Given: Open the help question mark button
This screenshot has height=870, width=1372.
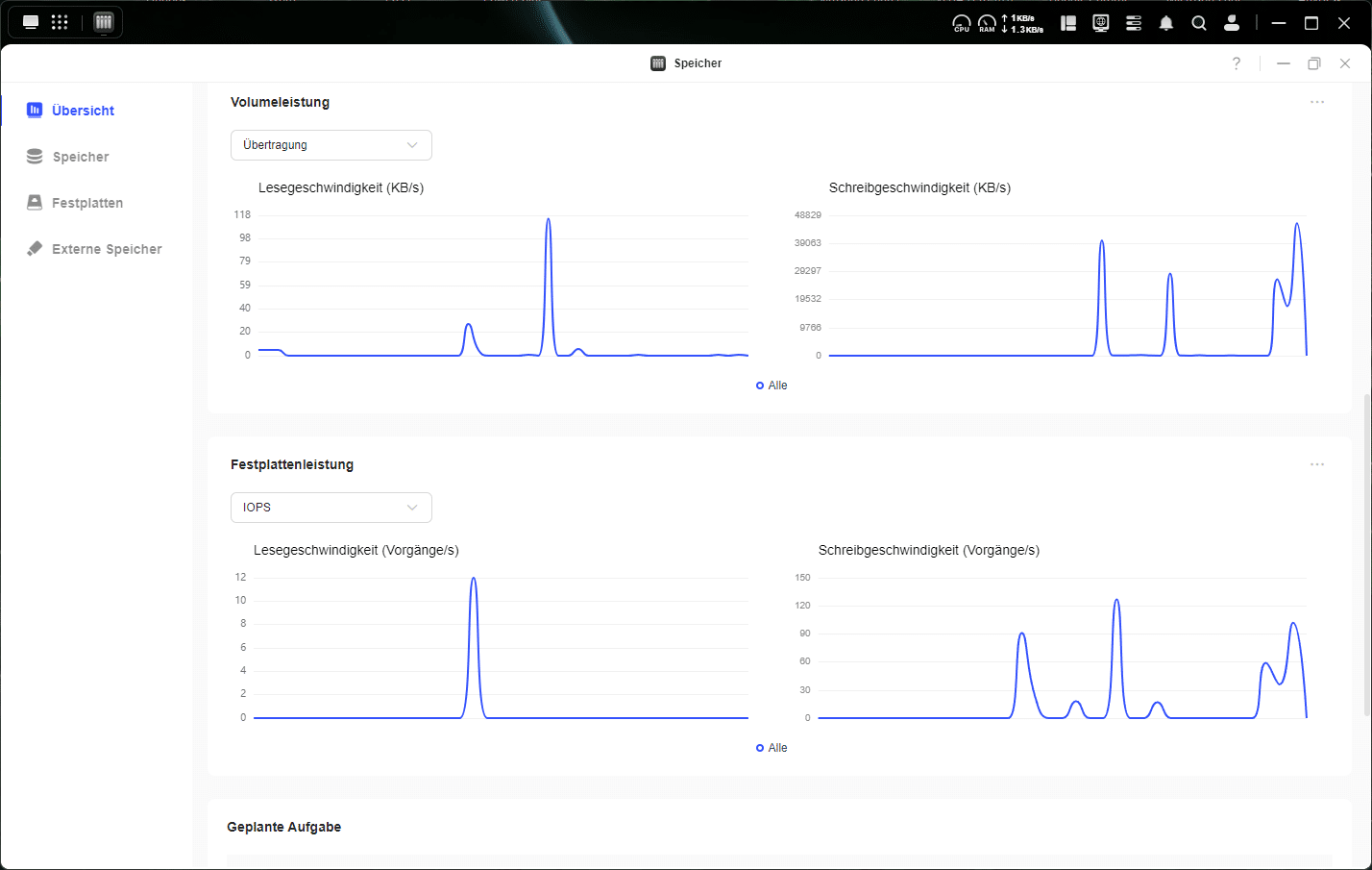Looking at the screenshot, I should pyautogui.click(x=1237, y=63).
